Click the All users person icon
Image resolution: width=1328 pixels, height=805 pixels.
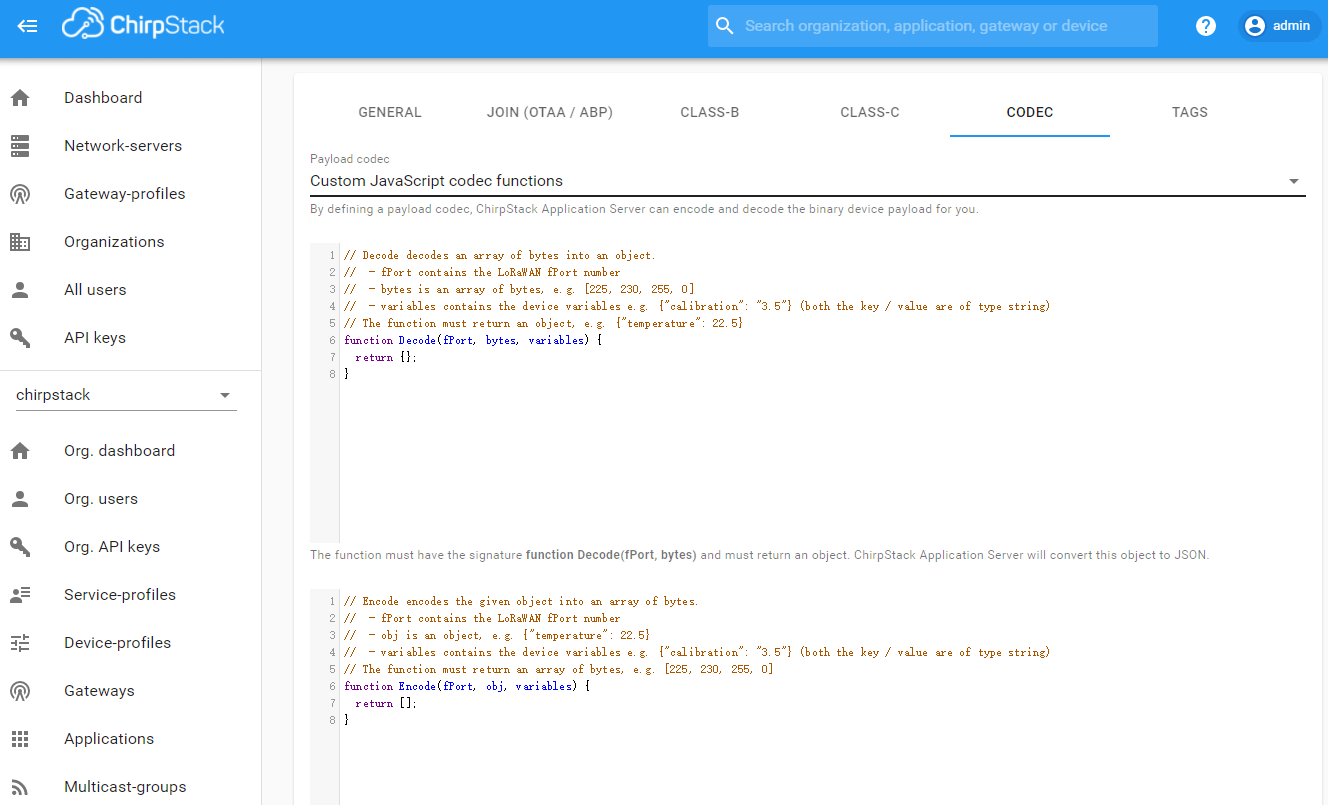[x=20, y=290]
